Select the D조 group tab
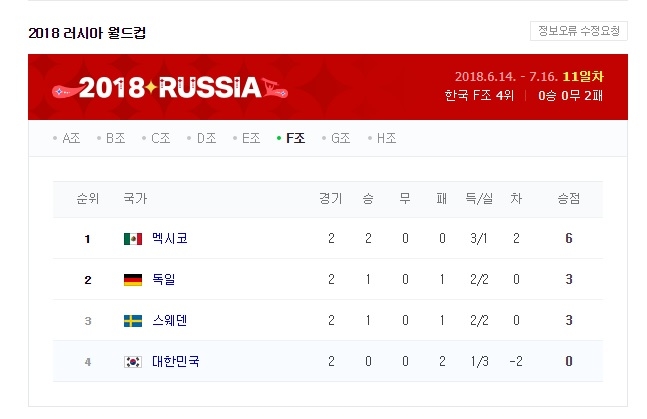 pyautogui.click(x=203, y=138)
